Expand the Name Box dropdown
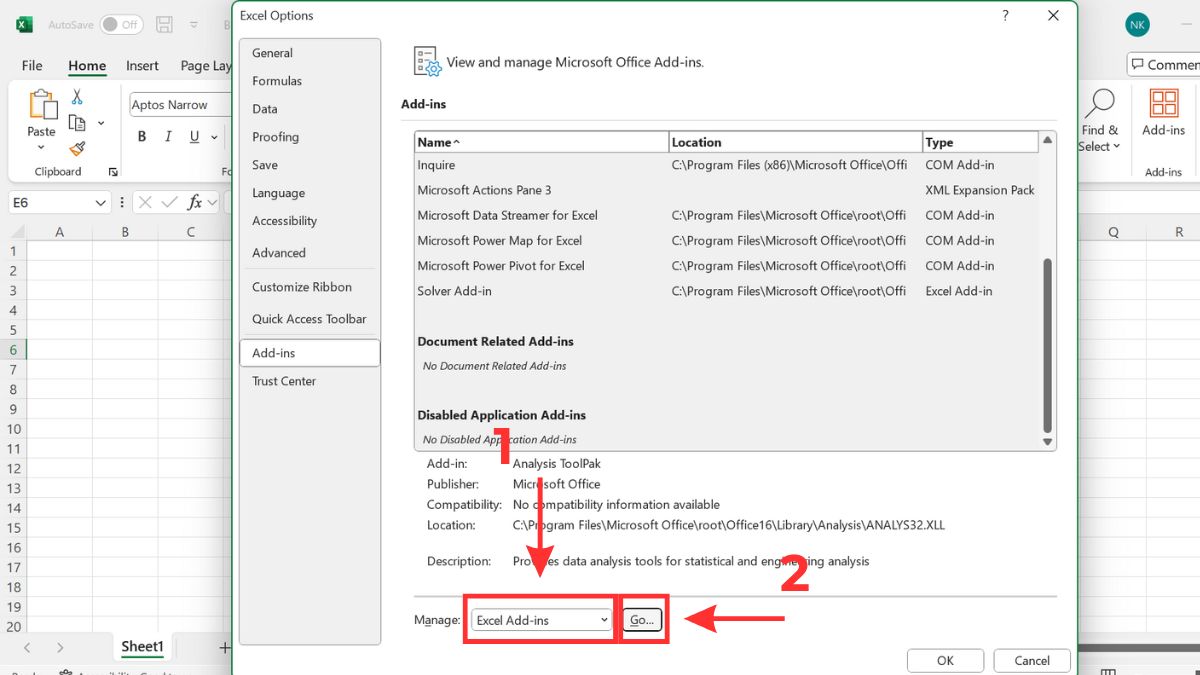The width and height of the screenshot is (1200, 675). 100,203
